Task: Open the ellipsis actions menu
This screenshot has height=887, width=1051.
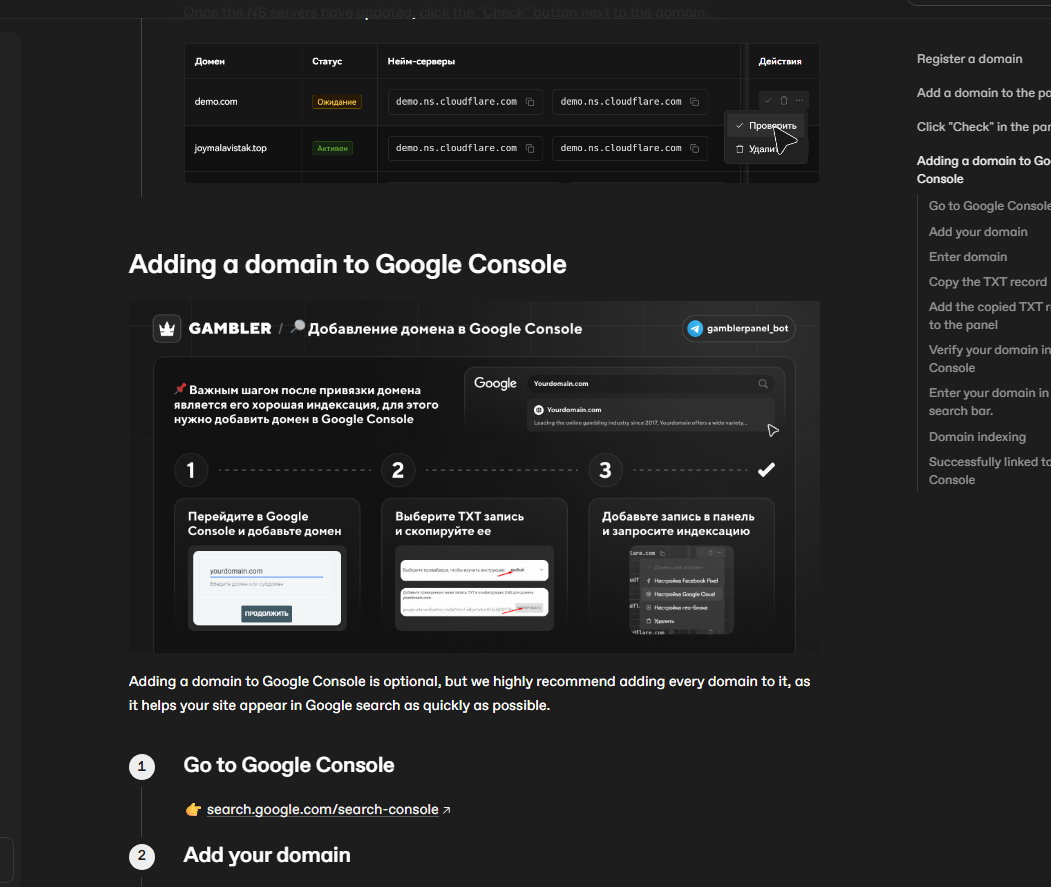Action: coord(799,100)
